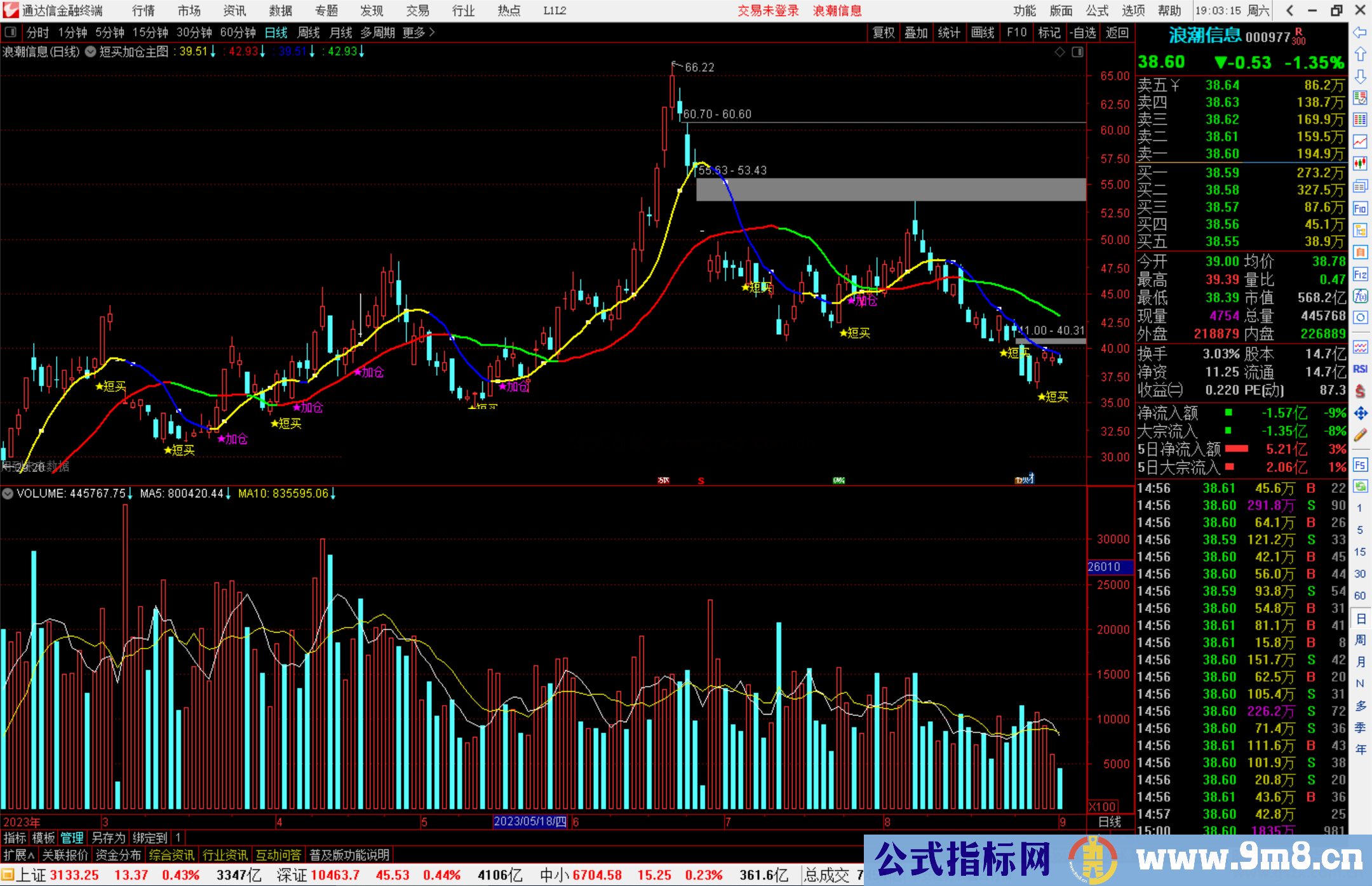Click the F12 sidebar icon
The width and height of the screenshot is (1372, 886).
coord(1360,274)
